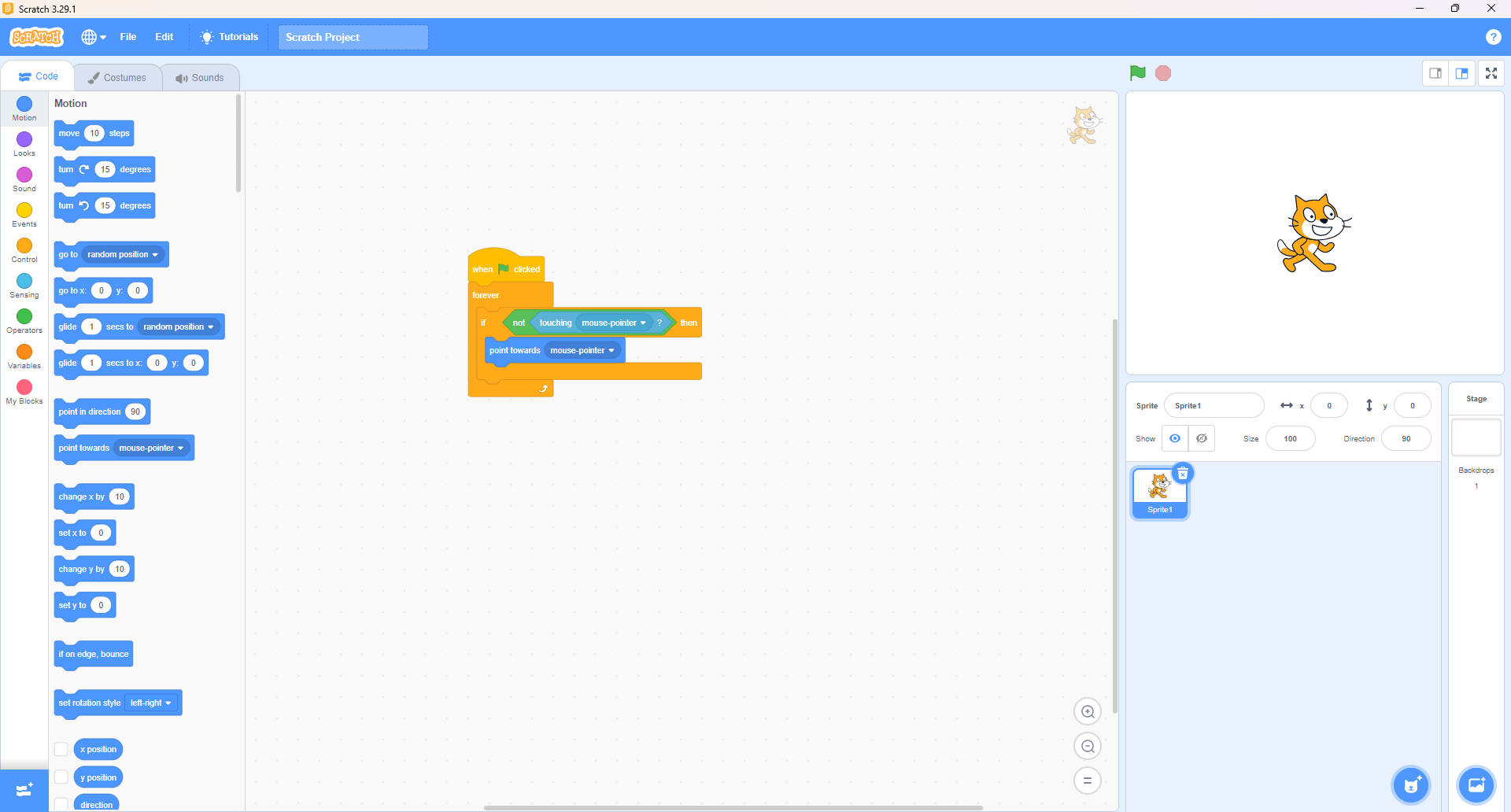Screen dimensions: 1511x812
Task: Select the Variables block category
Action: [24, 356]
